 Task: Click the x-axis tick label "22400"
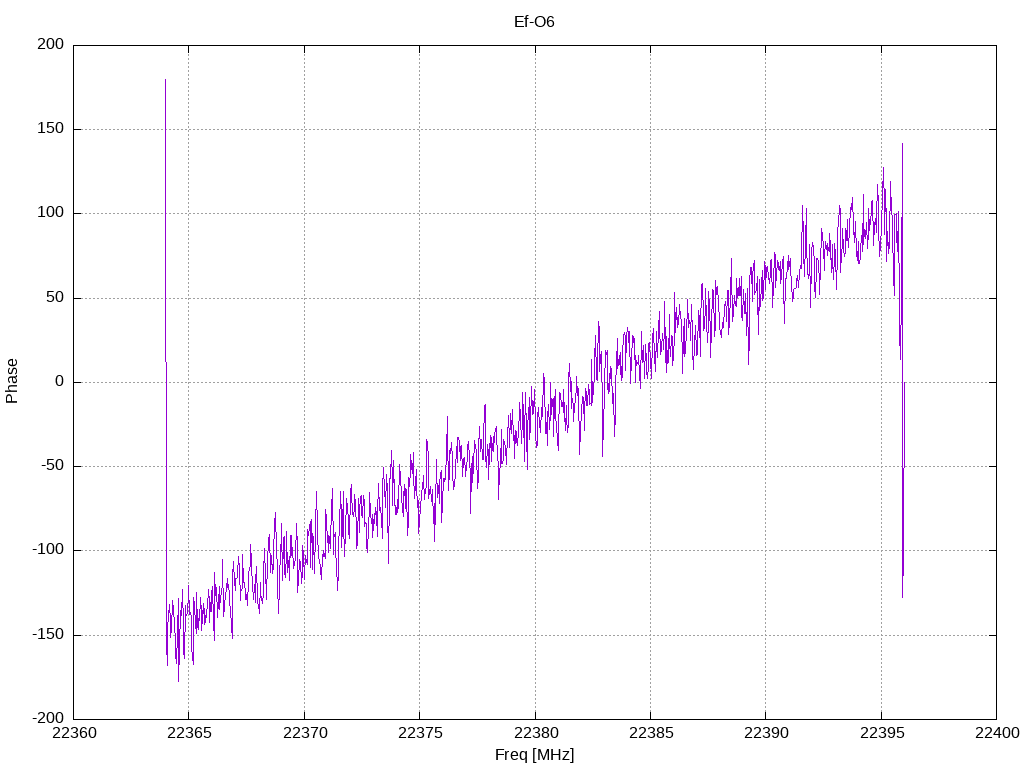pyautogui.click(x=997, y=733)
